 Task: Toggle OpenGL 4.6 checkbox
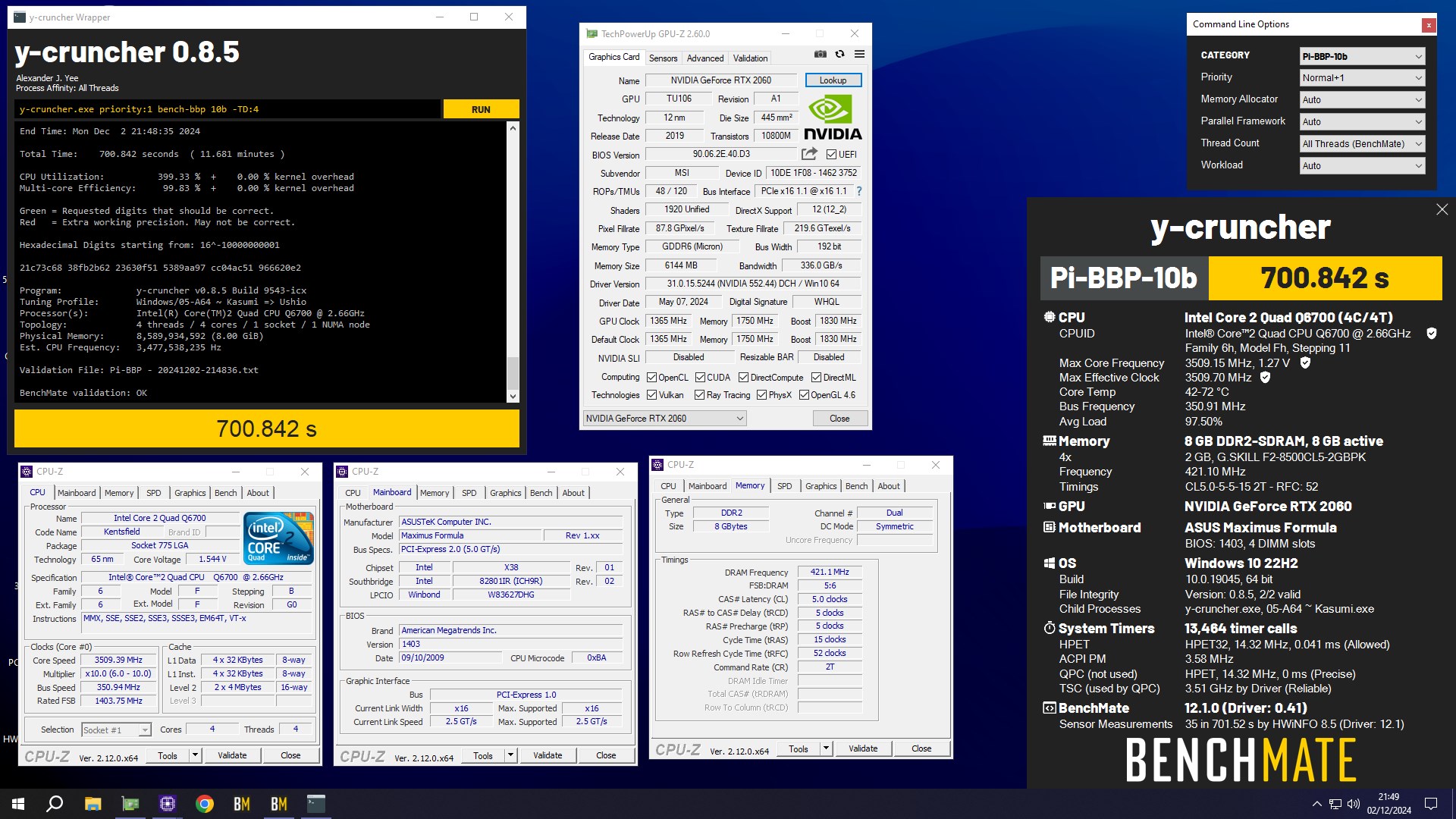[804, 395]
